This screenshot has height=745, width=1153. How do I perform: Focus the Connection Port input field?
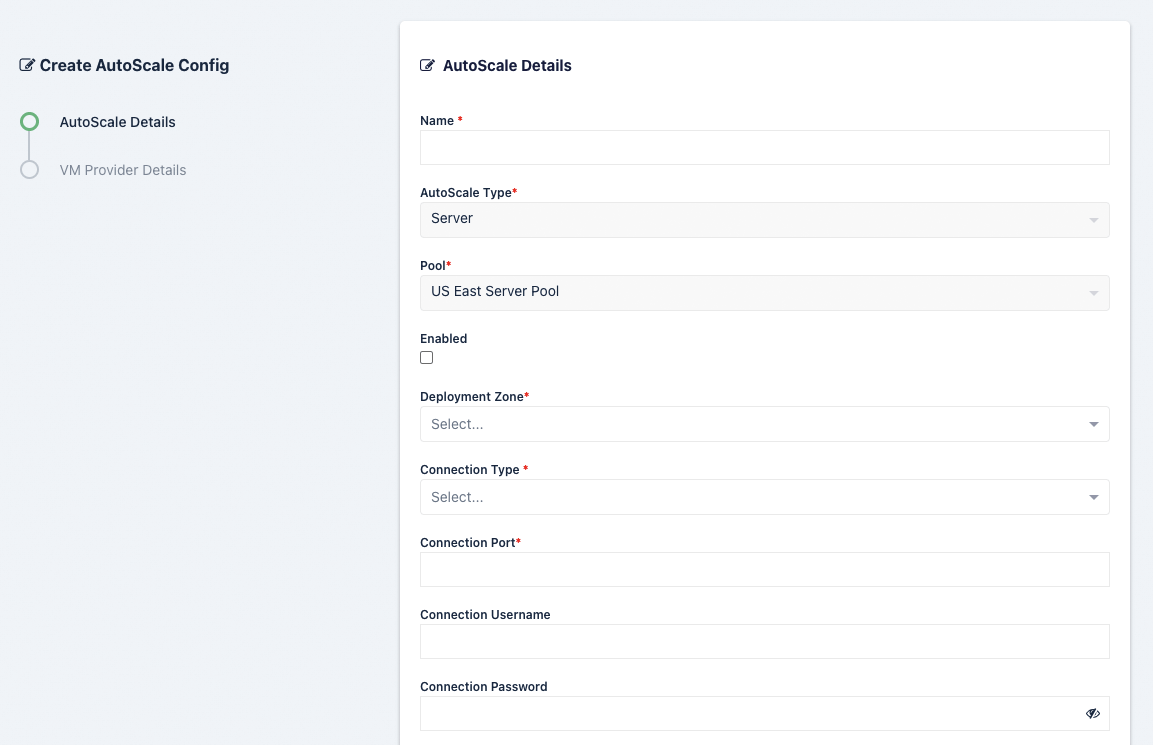click(764, 570)
